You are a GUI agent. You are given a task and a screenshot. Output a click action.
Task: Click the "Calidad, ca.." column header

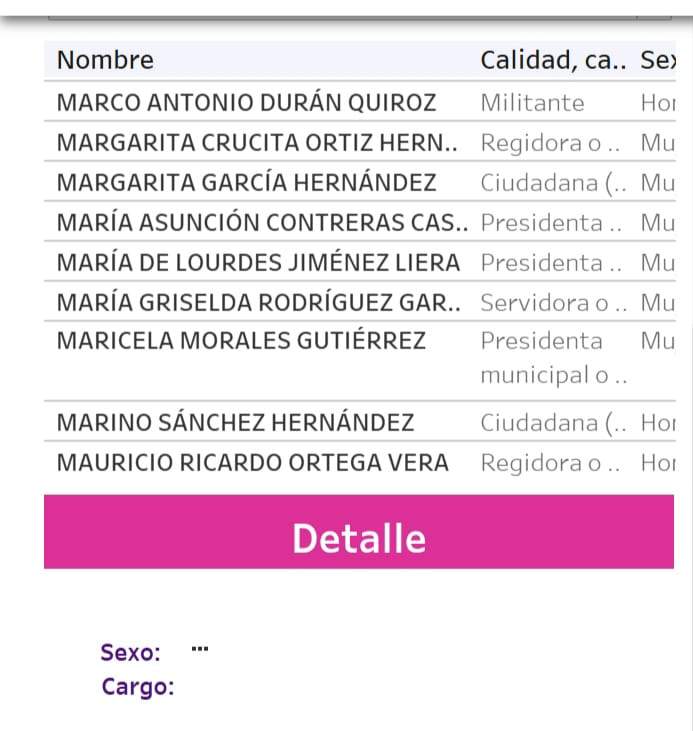[553, 60]
